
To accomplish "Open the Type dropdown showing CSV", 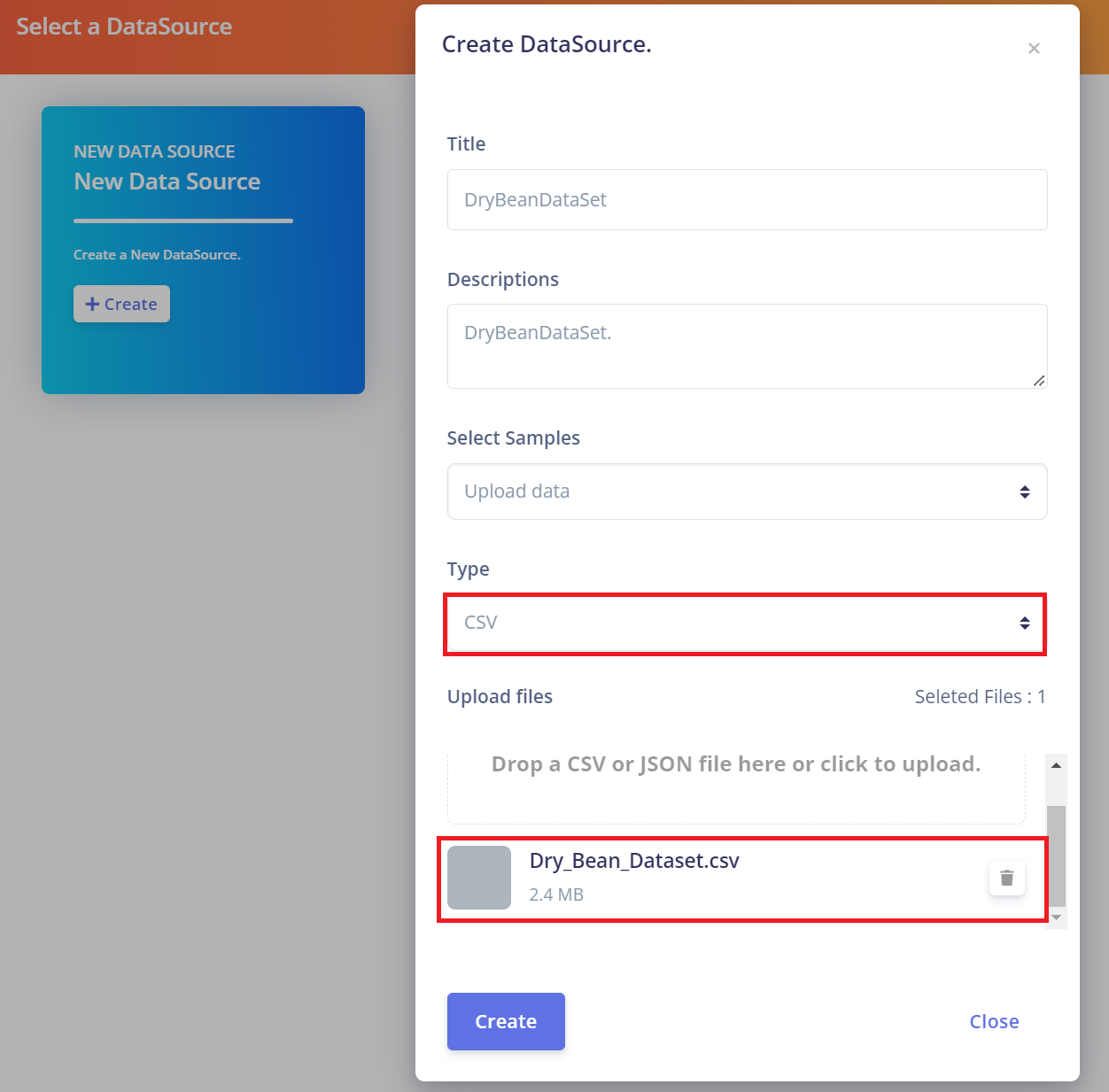I will (x=745, y=623).
